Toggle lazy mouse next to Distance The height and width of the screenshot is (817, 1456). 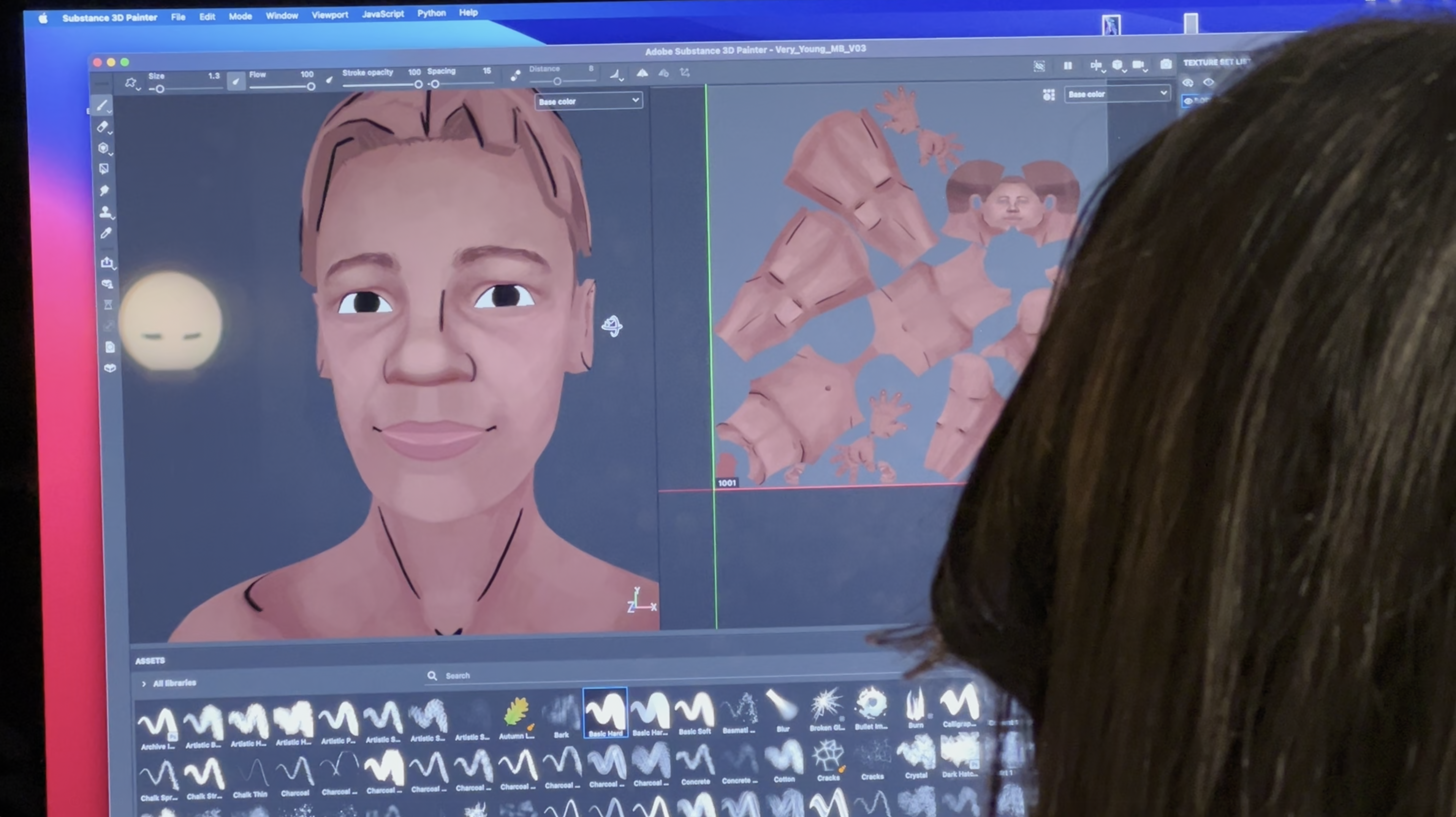pyautogui.click(x=515, y=75)
